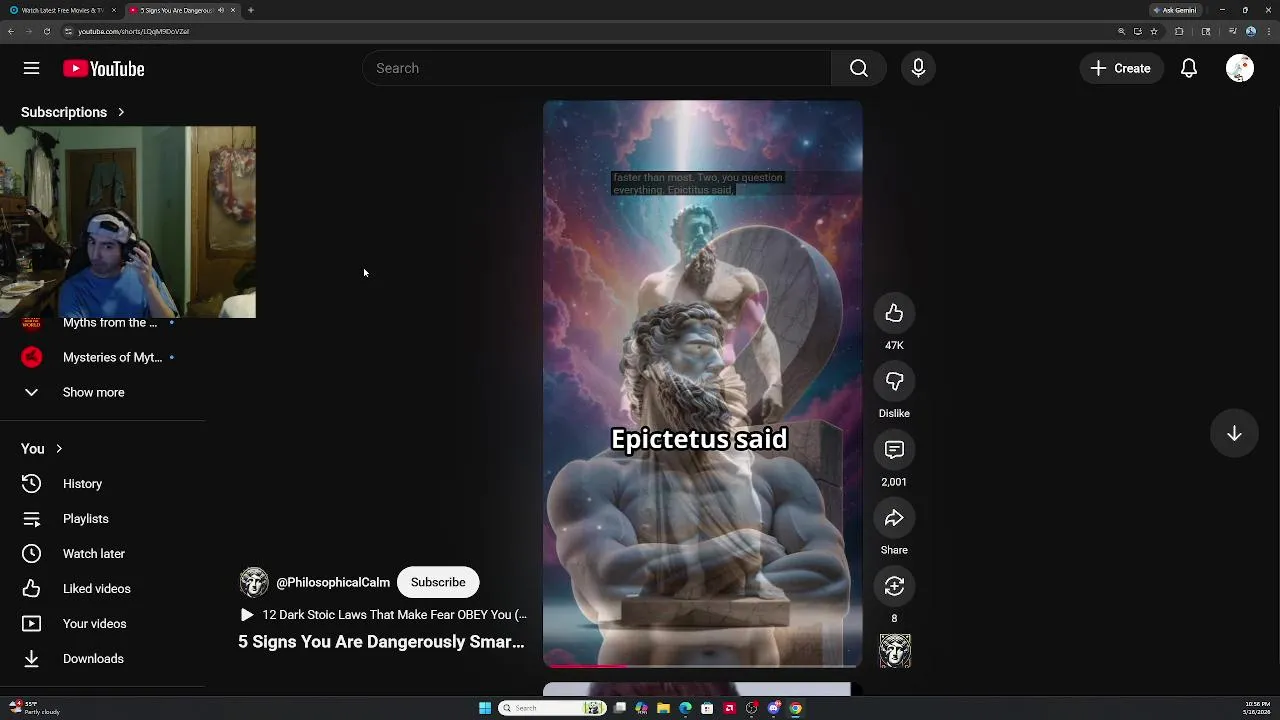Share this short

pos(894,518)
